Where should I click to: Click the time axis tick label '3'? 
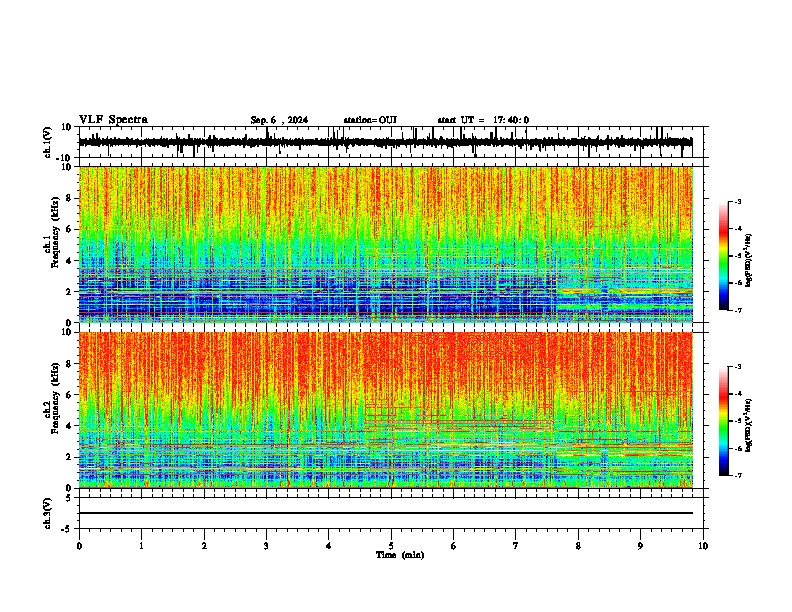266,546
